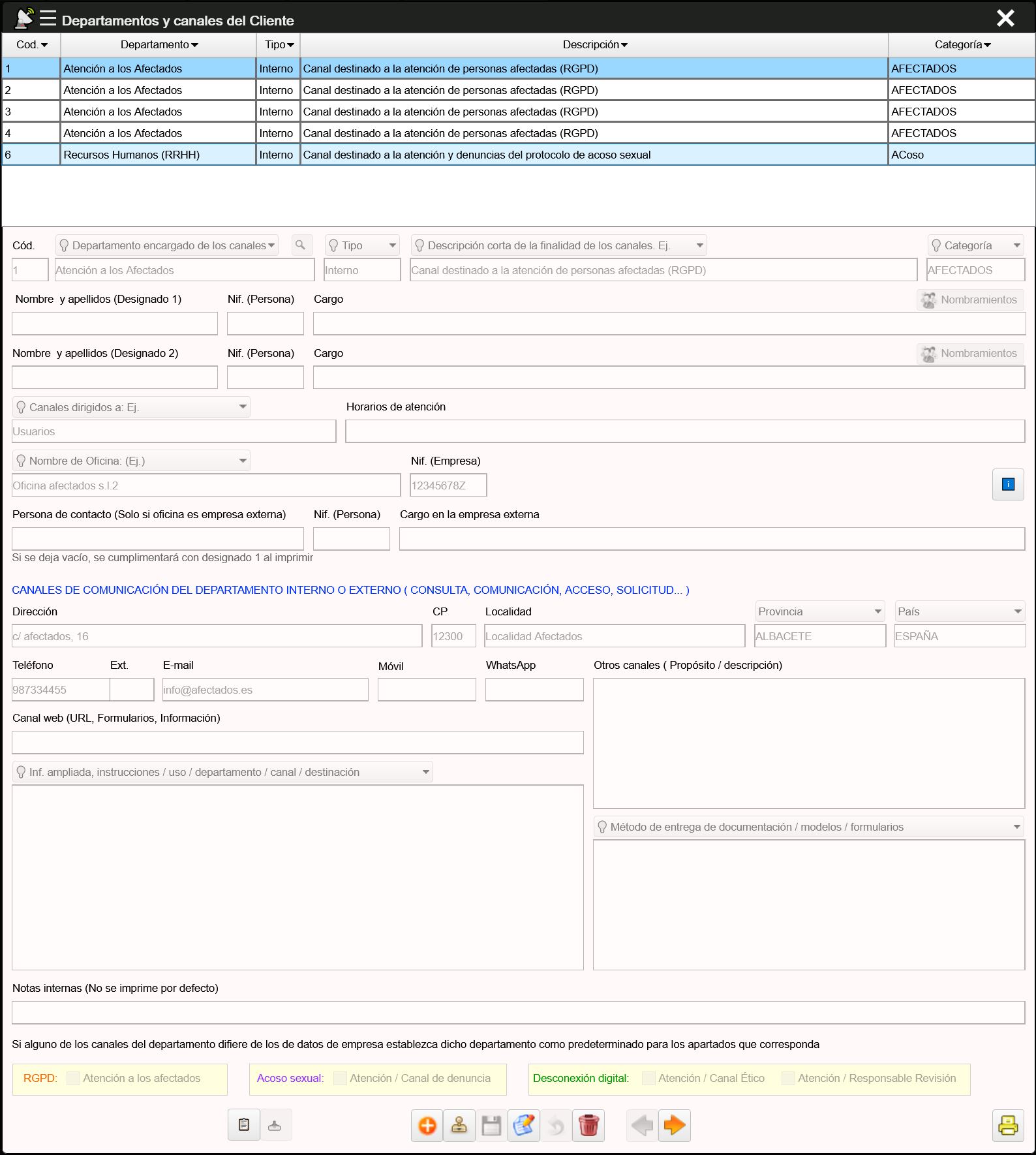Select table row with code 2
This screenshot has height=1155, width=1036.
tap(519, 90)
